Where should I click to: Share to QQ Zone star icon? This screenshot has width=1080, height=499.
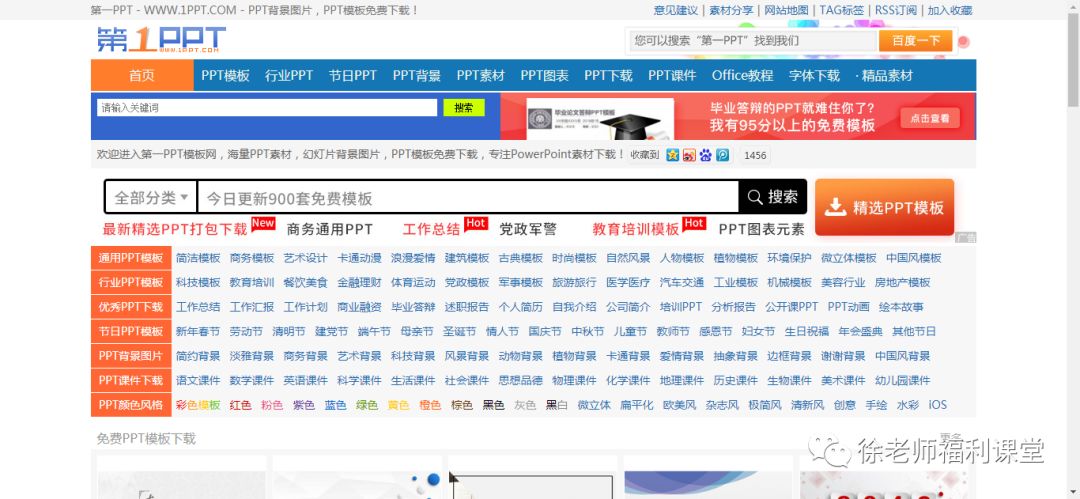[x=673, y=155]
